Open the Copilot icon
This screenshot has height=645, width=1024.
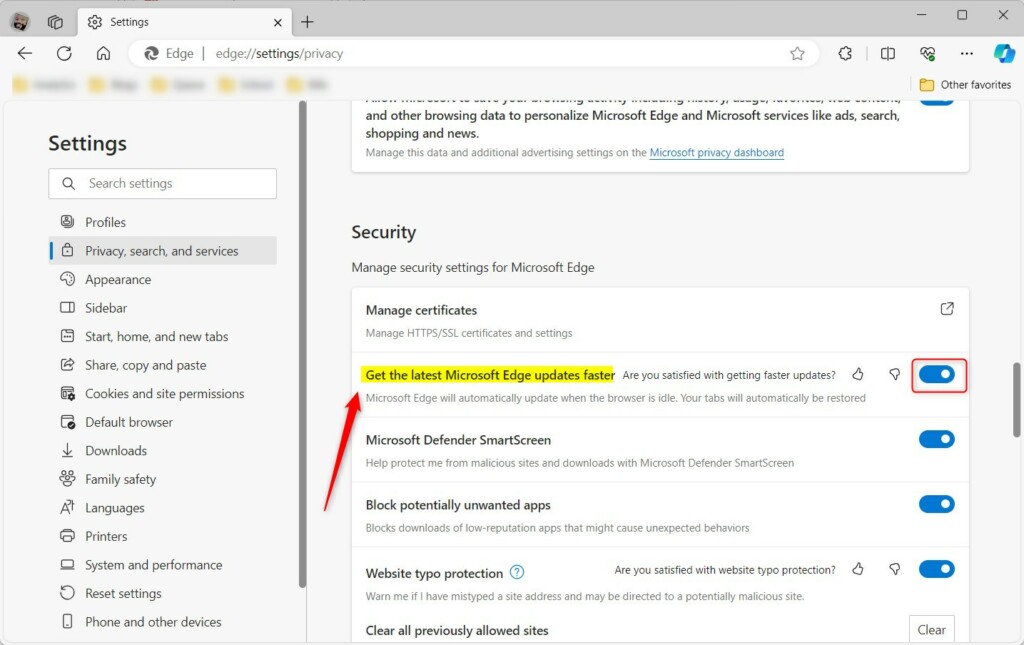point(1004,53)
